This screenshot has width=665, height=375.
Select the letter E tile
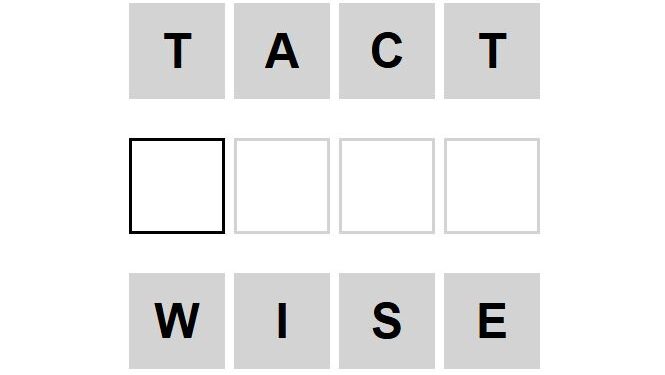coord(492,321)
